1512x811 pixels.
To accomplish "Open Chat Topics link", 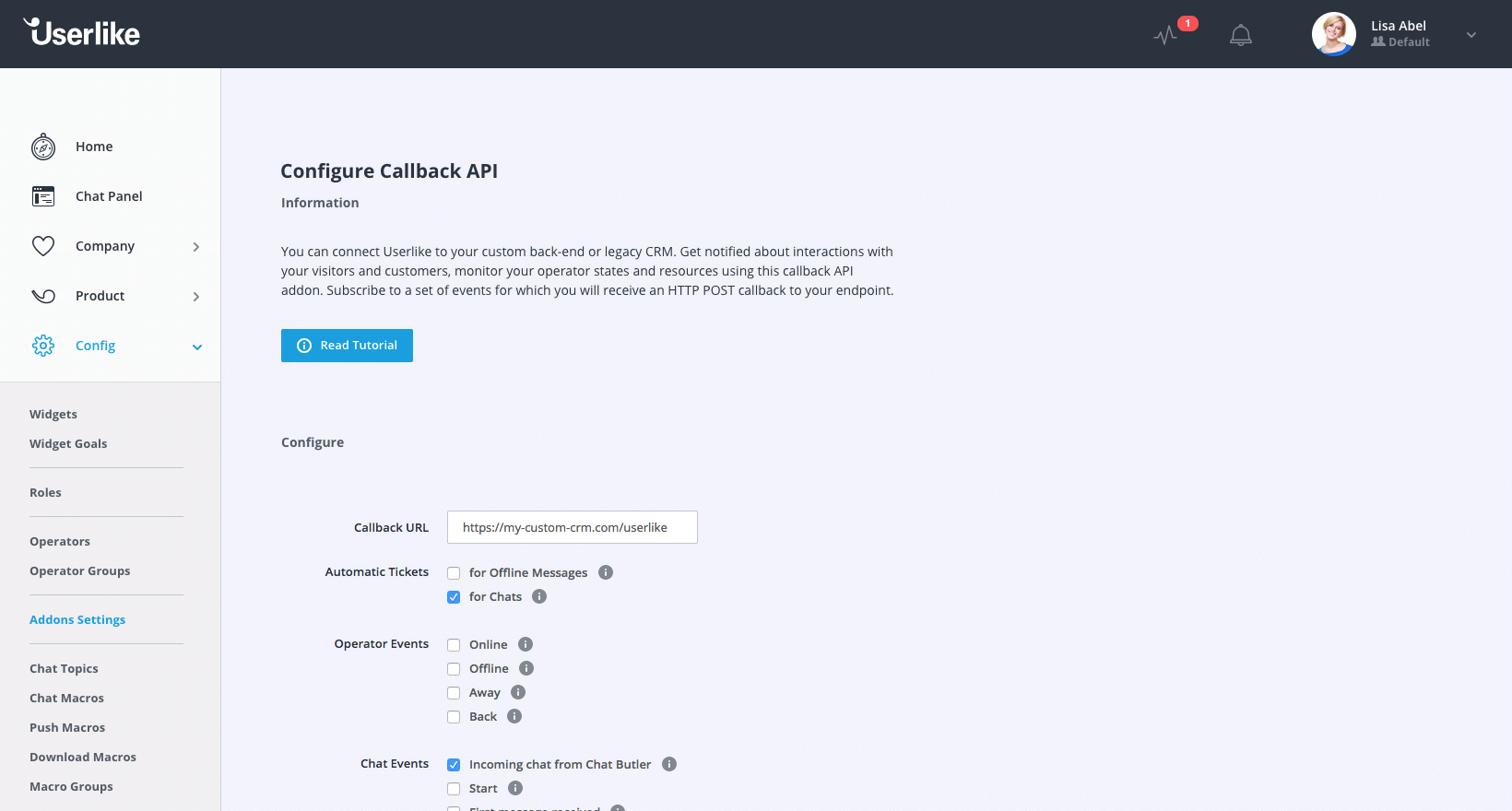I will pyautogui.click(x=64, y=669).
